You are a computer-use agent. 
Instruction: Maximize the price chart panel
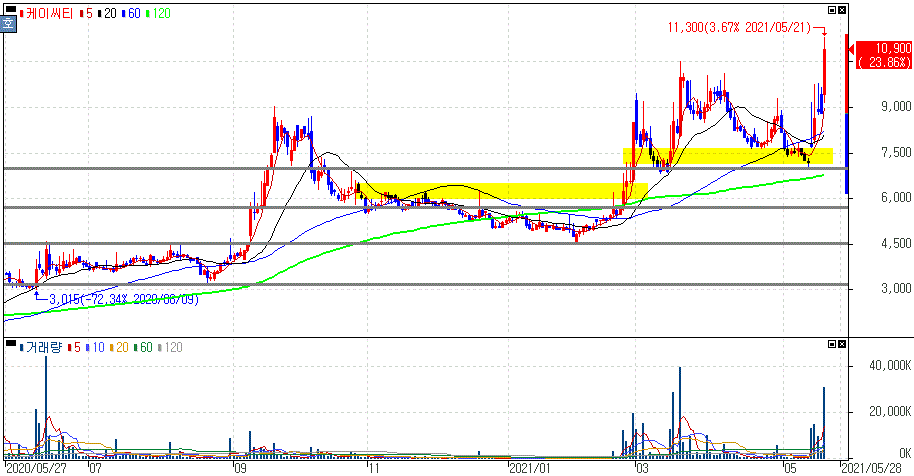click(x=832, y=10)
